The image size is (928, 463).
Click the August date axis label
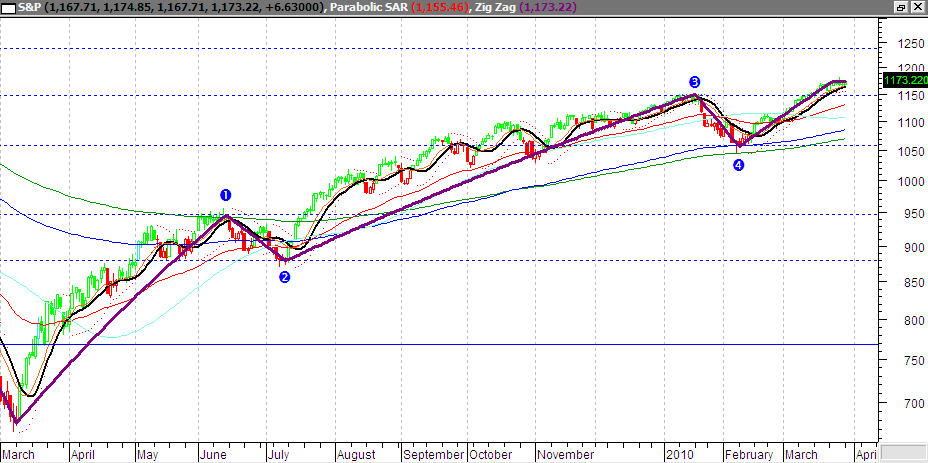tap(356, 455)
